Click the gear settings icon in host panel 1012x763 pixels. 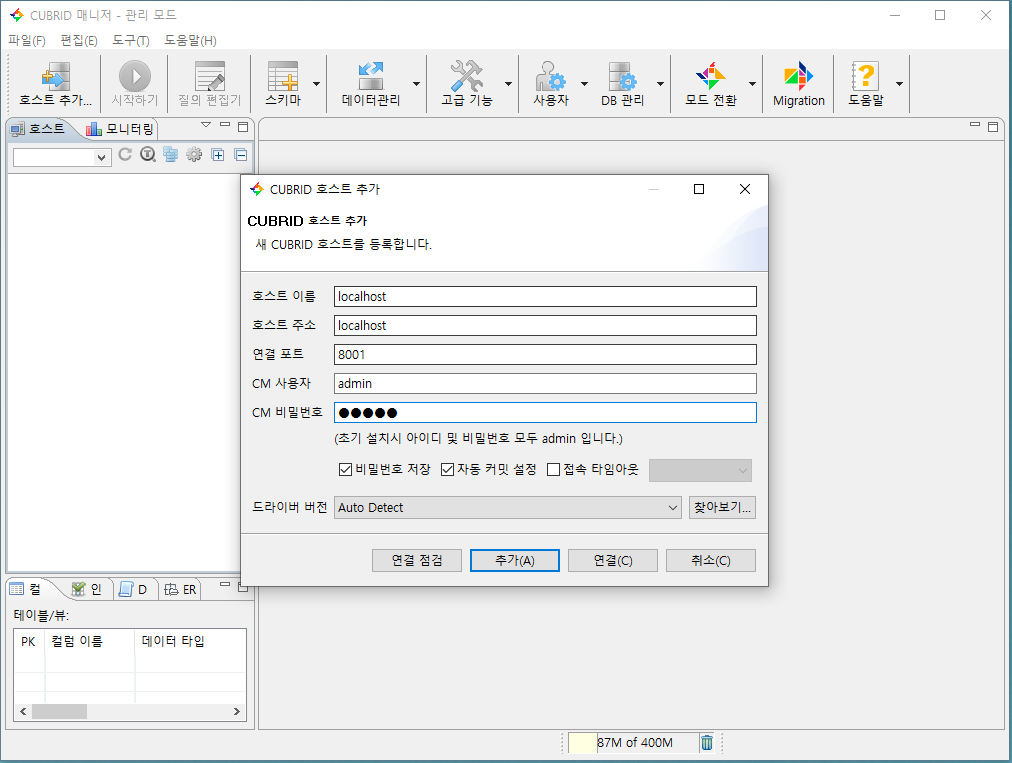pyautogui.click(x=194, y=154)
